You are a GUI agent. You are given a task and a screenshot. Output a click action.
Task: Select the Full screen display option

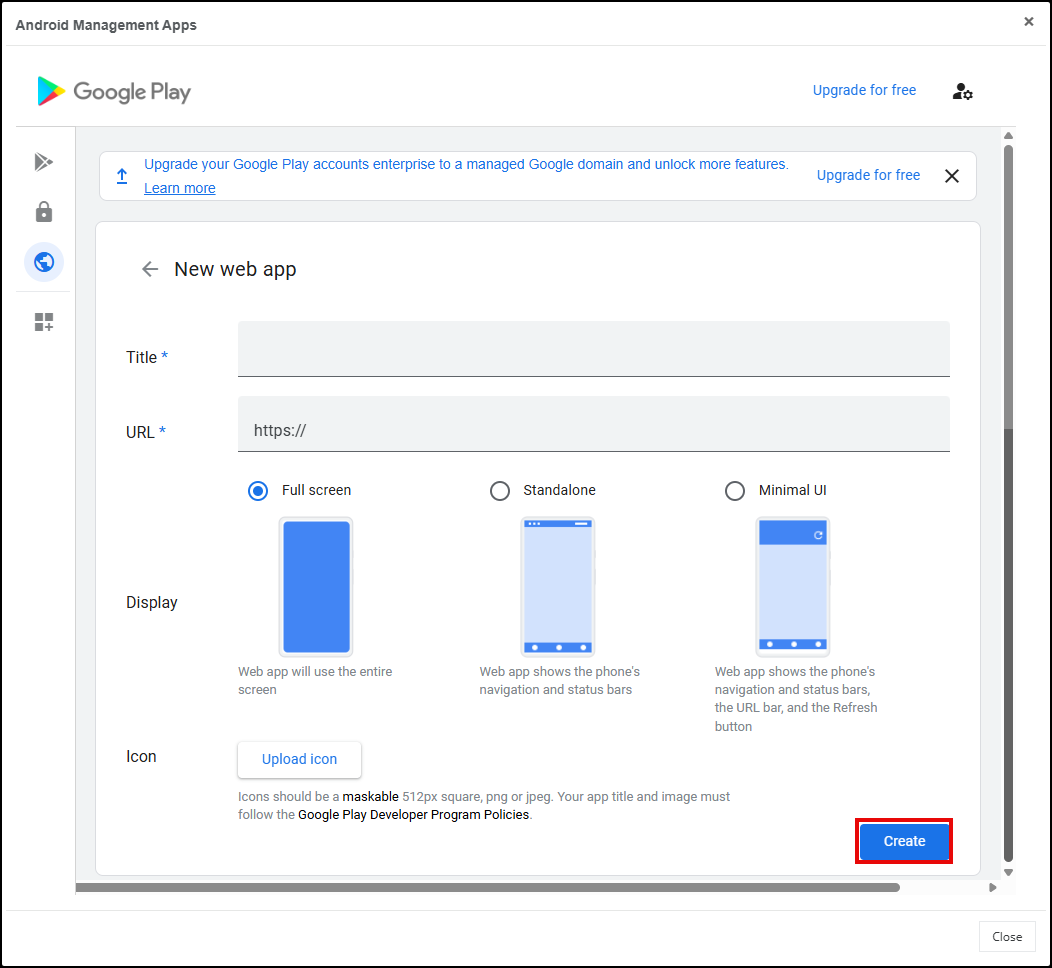(x=258, y=490)
